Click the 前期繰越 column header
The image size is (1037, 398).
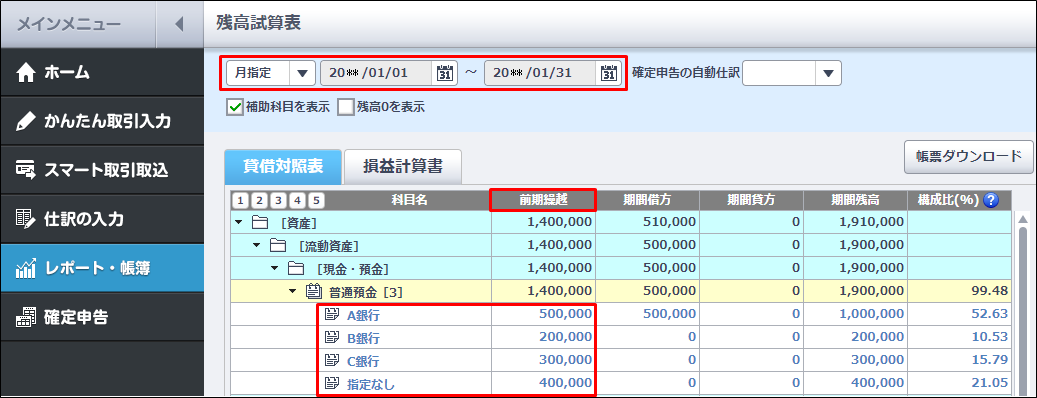click(x=543, y=200)
